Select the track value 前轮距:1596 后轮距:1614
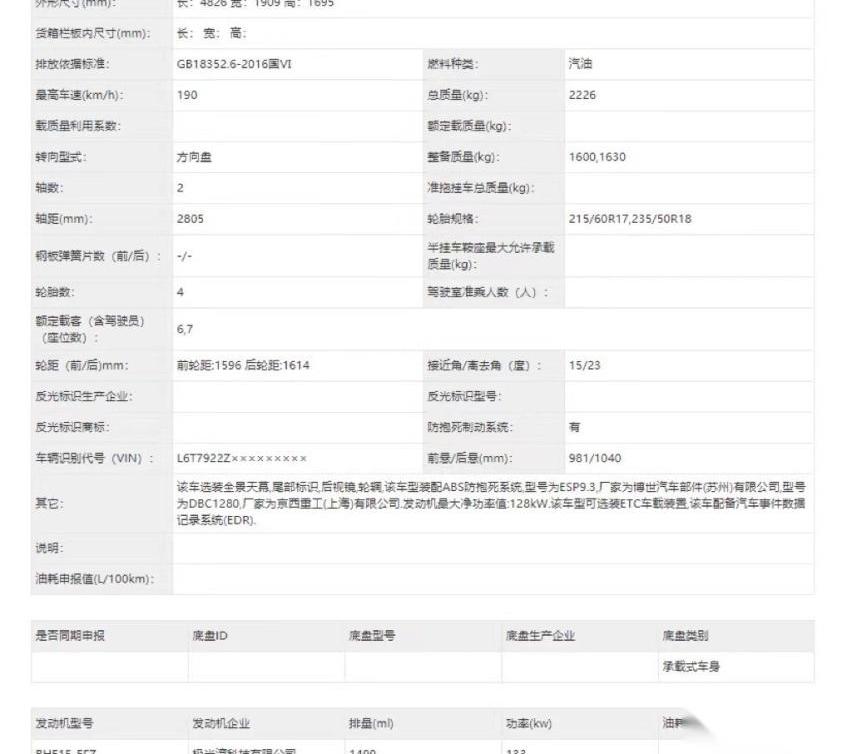 pos(243,365)
